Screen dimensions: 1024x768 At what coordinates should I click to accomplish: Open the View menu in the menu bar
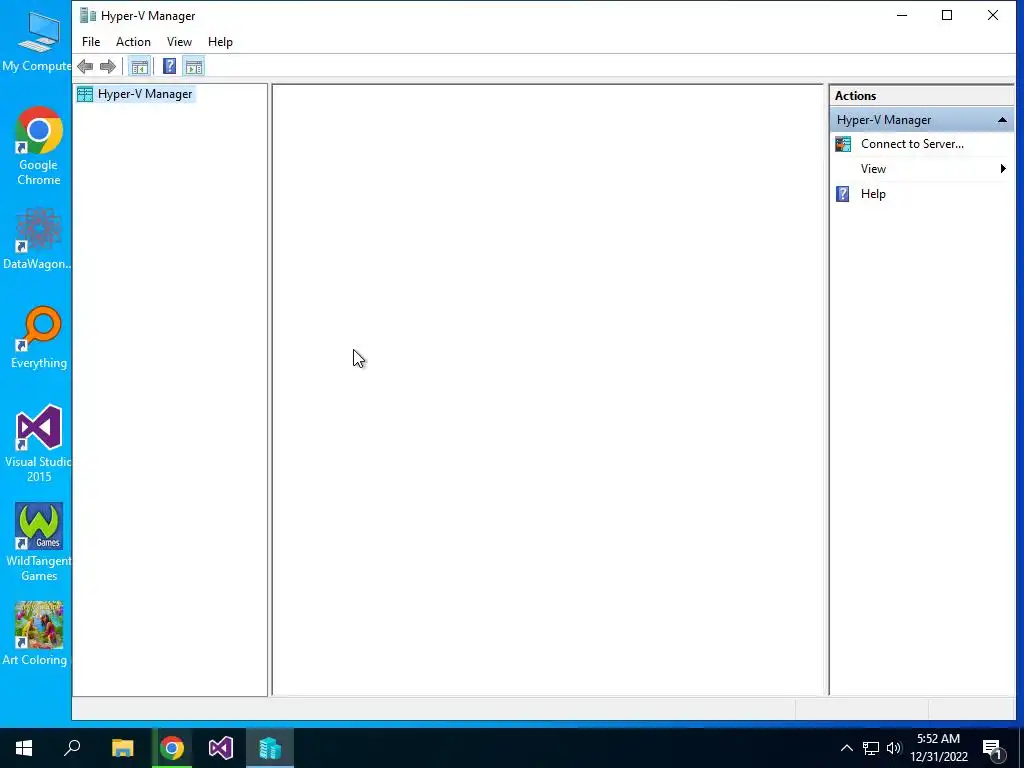[179, 42]
